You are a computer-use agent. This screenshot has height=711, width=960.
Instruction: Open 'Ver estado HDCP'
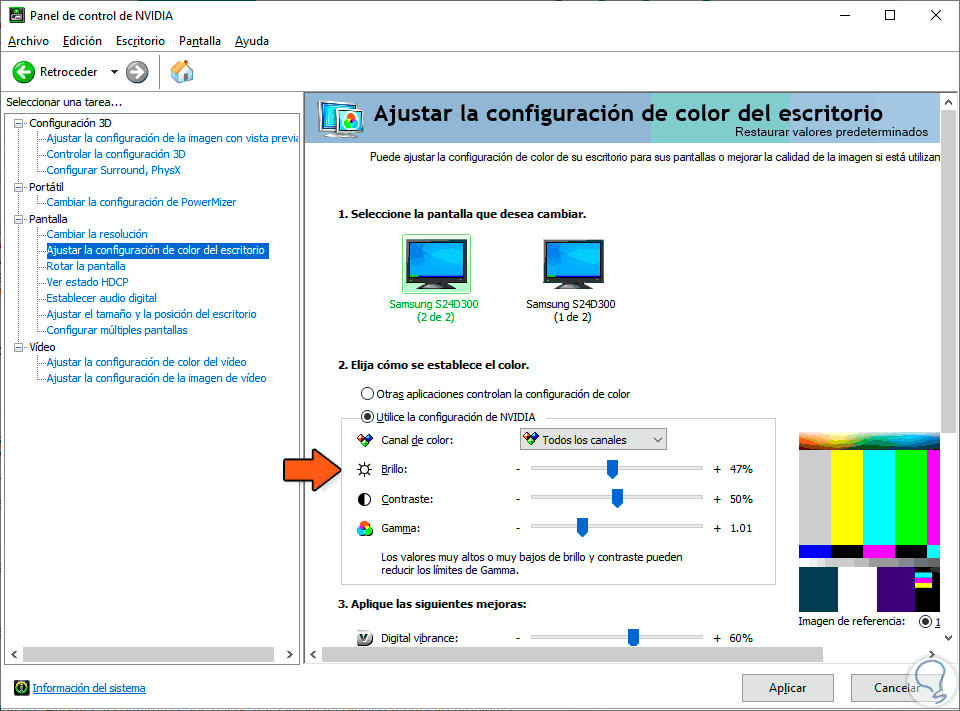tap(87, 282)
